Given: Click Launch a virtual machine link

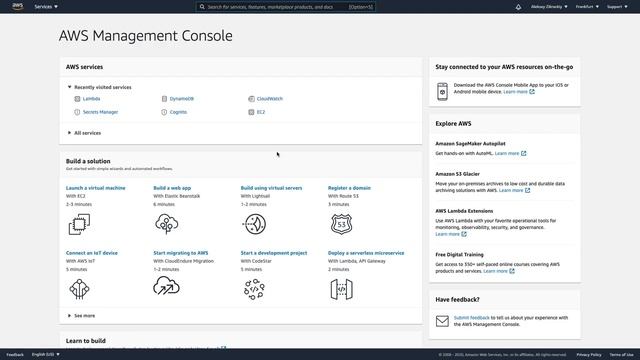Looking at the screenshot, I should pos(96,188).
